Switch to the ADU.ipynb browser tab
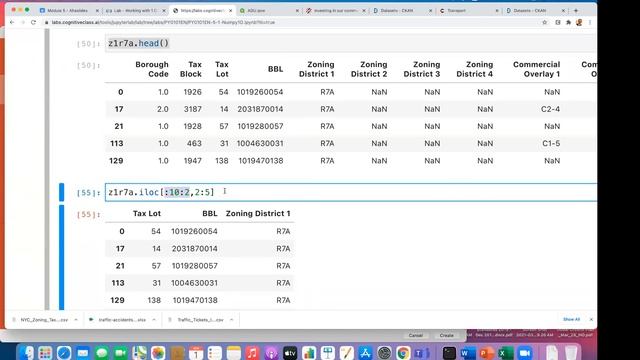Viewport: 640px width, 360px height. point(269,11)
